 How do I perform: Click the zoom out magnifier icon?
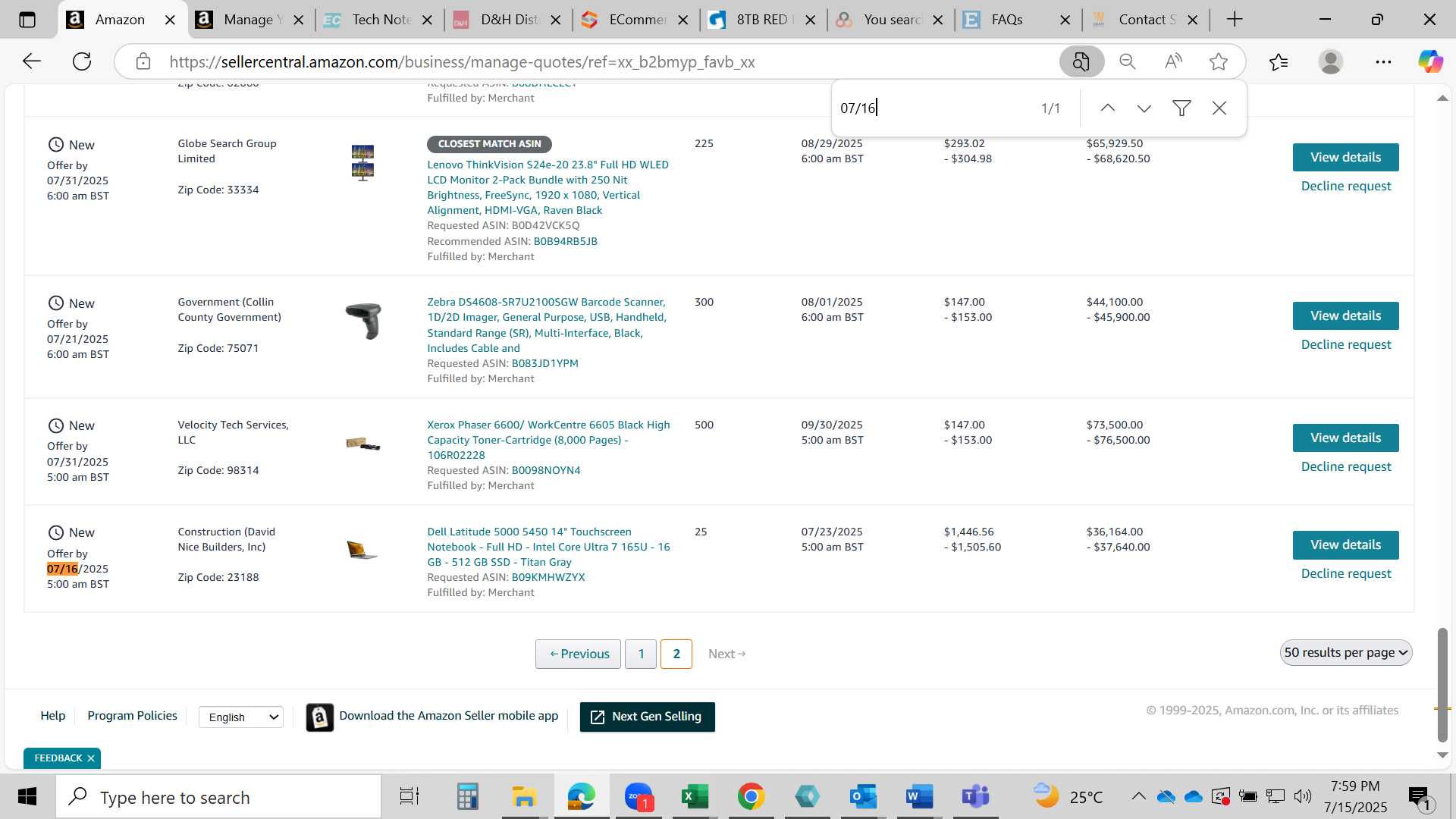click(x=1128, y=61)
